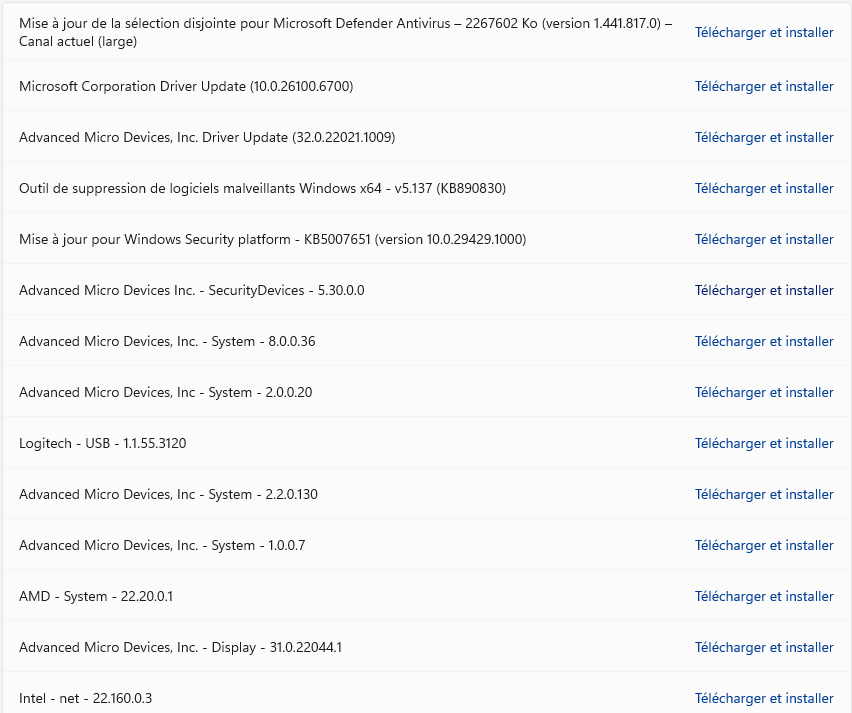Download and install AMD System 2.0.0.20
This screenshot has height=713, width=852.
pos(764,392)
